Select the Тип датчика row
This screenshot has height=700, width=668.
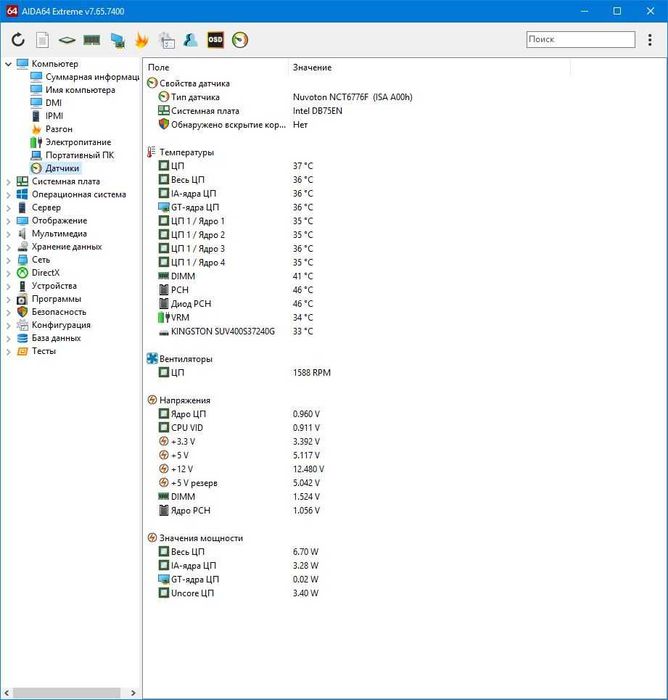286,97
